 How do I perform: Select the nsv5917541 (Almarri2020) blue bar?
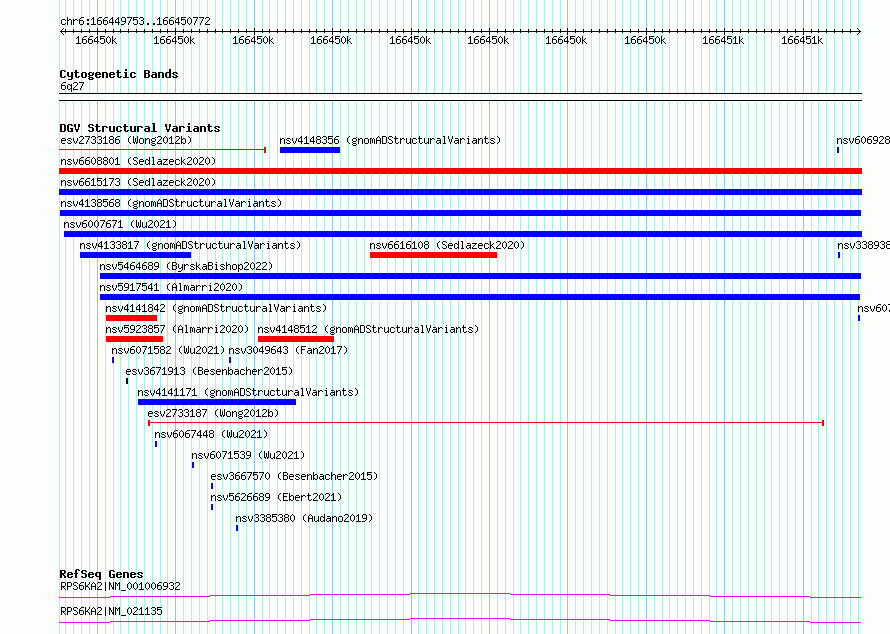480,297
